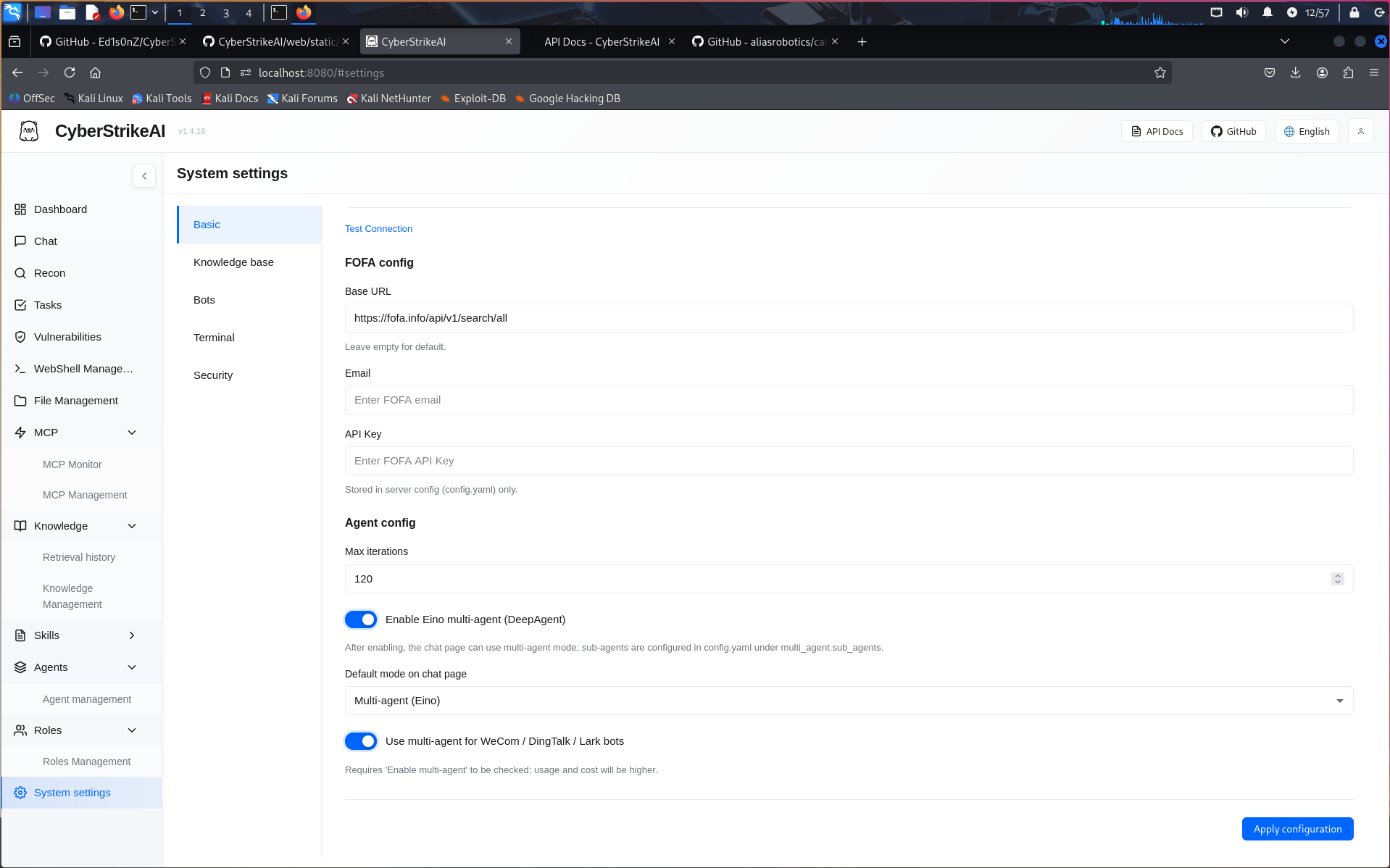Switch to Terminal settings tab
The width and height of the screenshot is (1390, 868).
point(249,338)
